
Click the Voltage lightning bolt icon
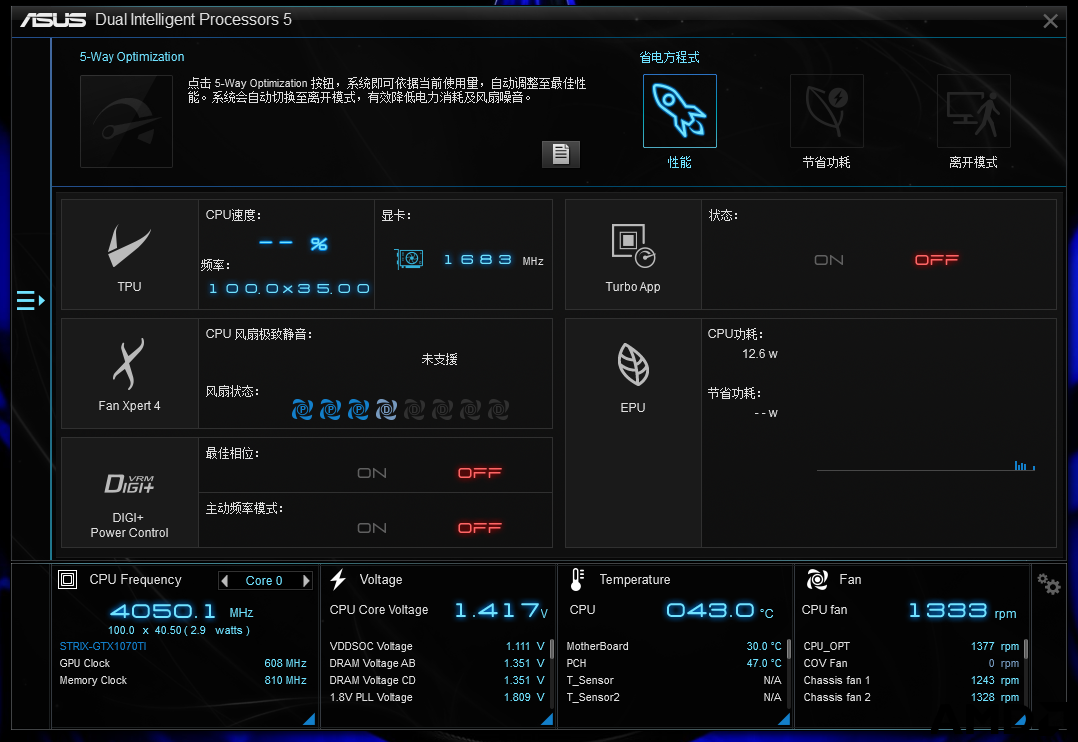coord(338,580)
